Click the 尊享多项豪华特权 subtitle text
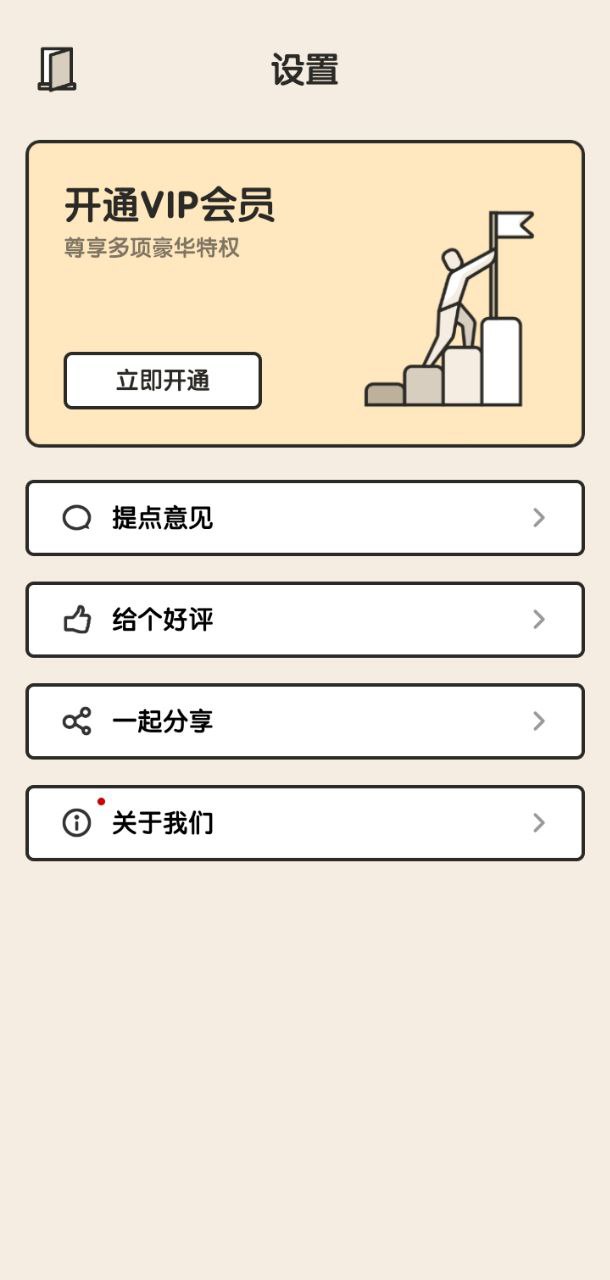Image resolution: width=610 pixels, height=1280 pixels. (x=152, y=248)
